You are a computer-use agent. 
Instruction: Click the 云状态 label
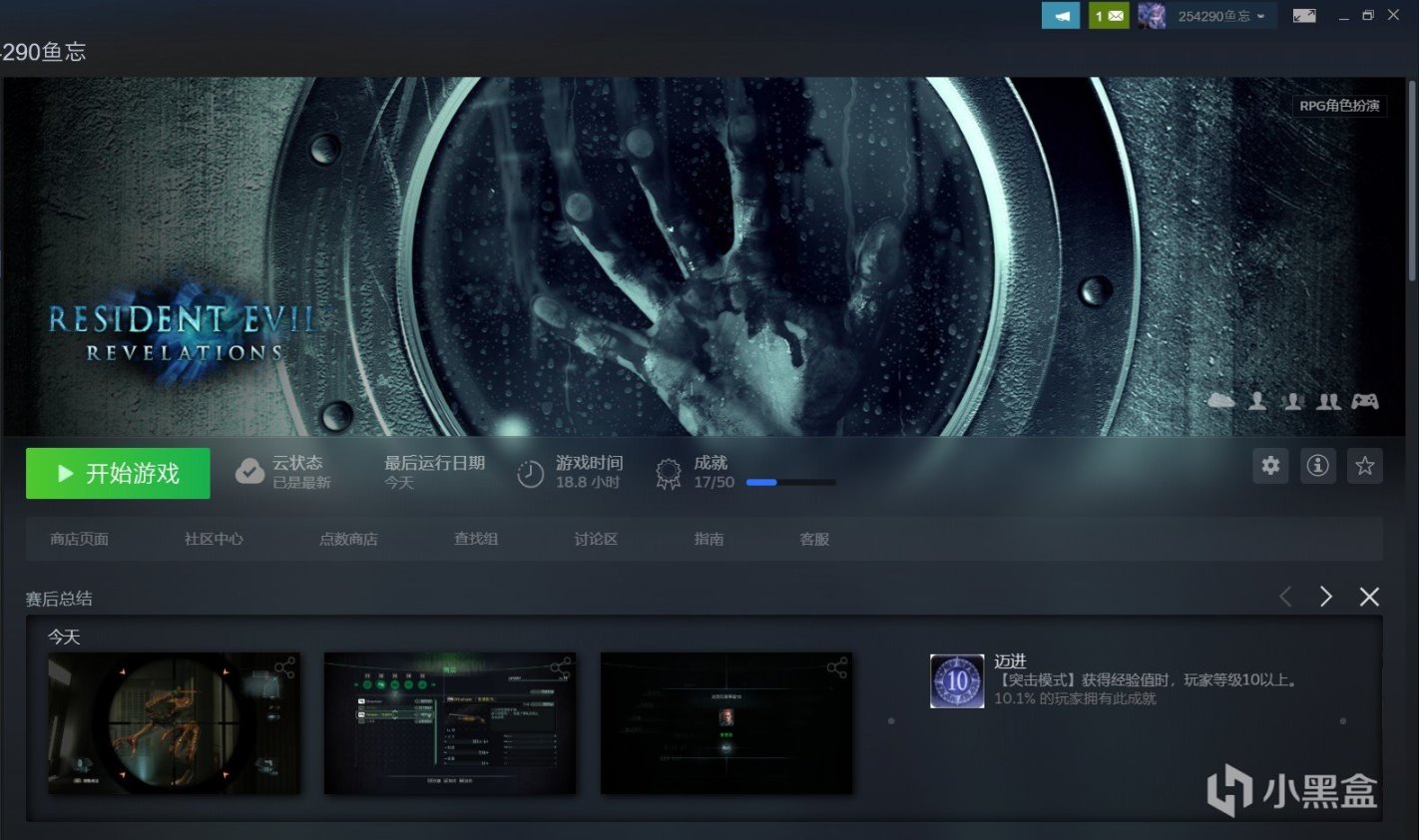[297, 463]
